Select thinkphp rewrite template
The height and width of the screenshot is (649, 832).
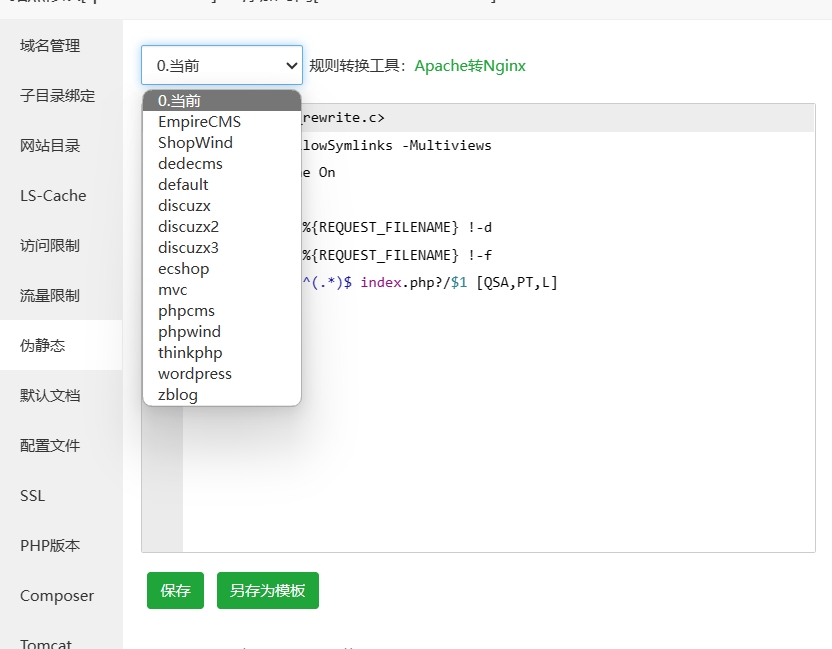pyautogui.click(x=222, y=353)
